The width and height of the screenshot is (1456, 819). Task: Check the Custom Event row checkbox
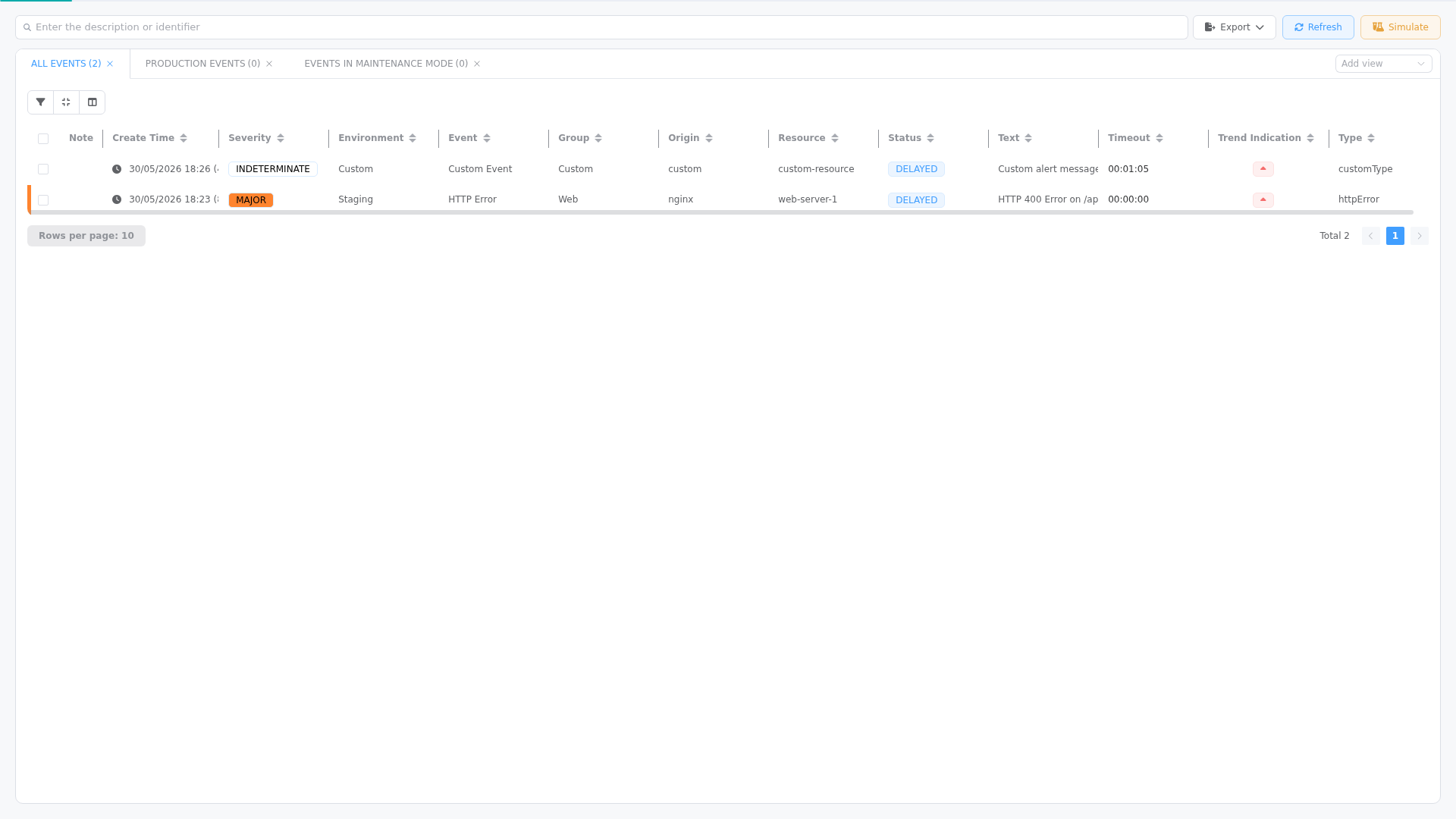[43, 169]
